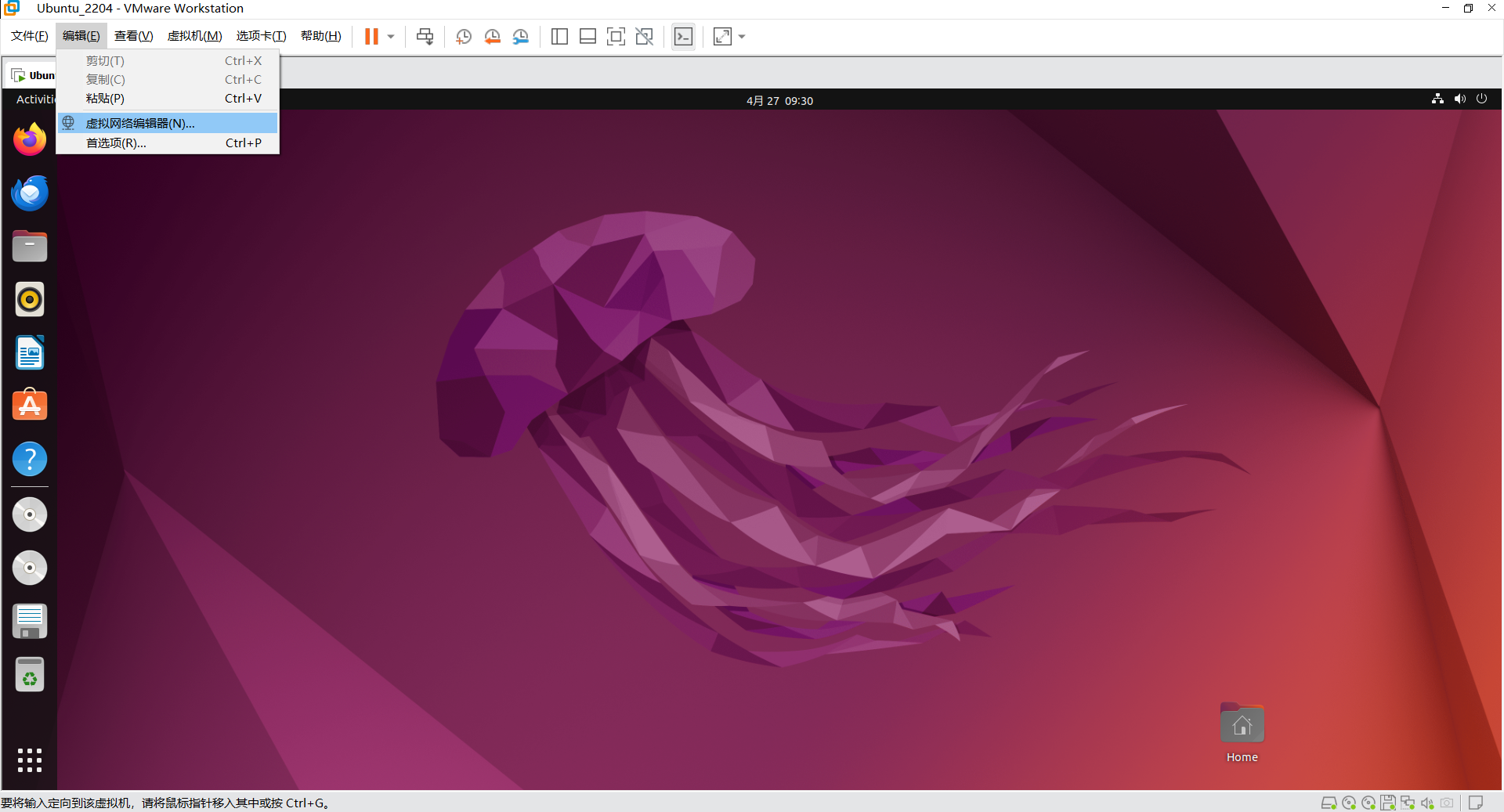
Task: Click sound card status bar icon
Action: [1427, 803]
